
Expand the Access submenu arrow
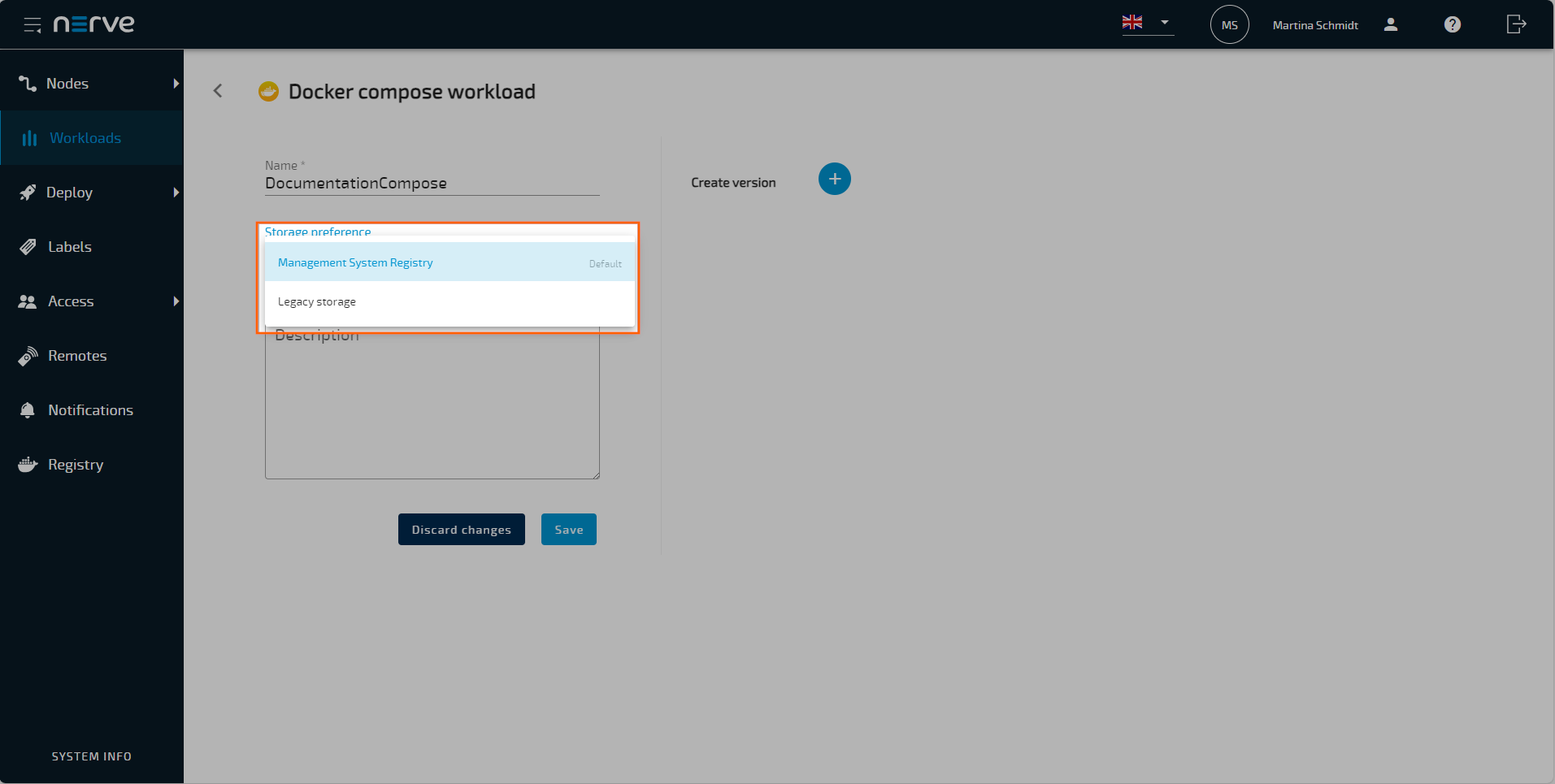(x=176, y=301)
